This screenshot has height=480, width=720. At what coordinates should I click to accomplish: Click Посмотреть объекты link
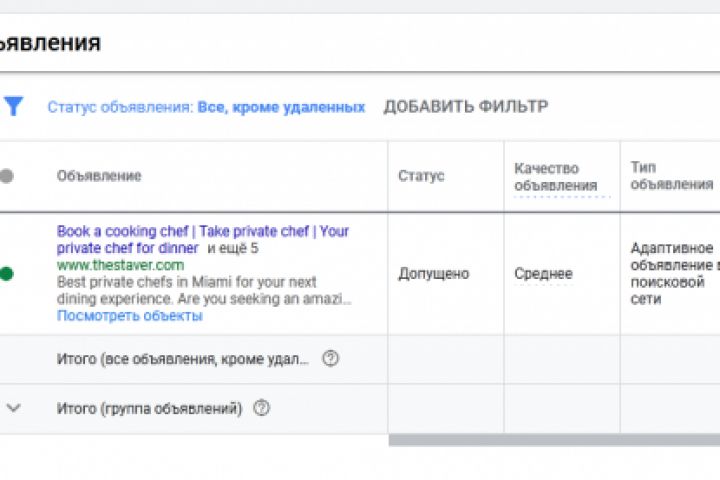[x=129, y=315]
